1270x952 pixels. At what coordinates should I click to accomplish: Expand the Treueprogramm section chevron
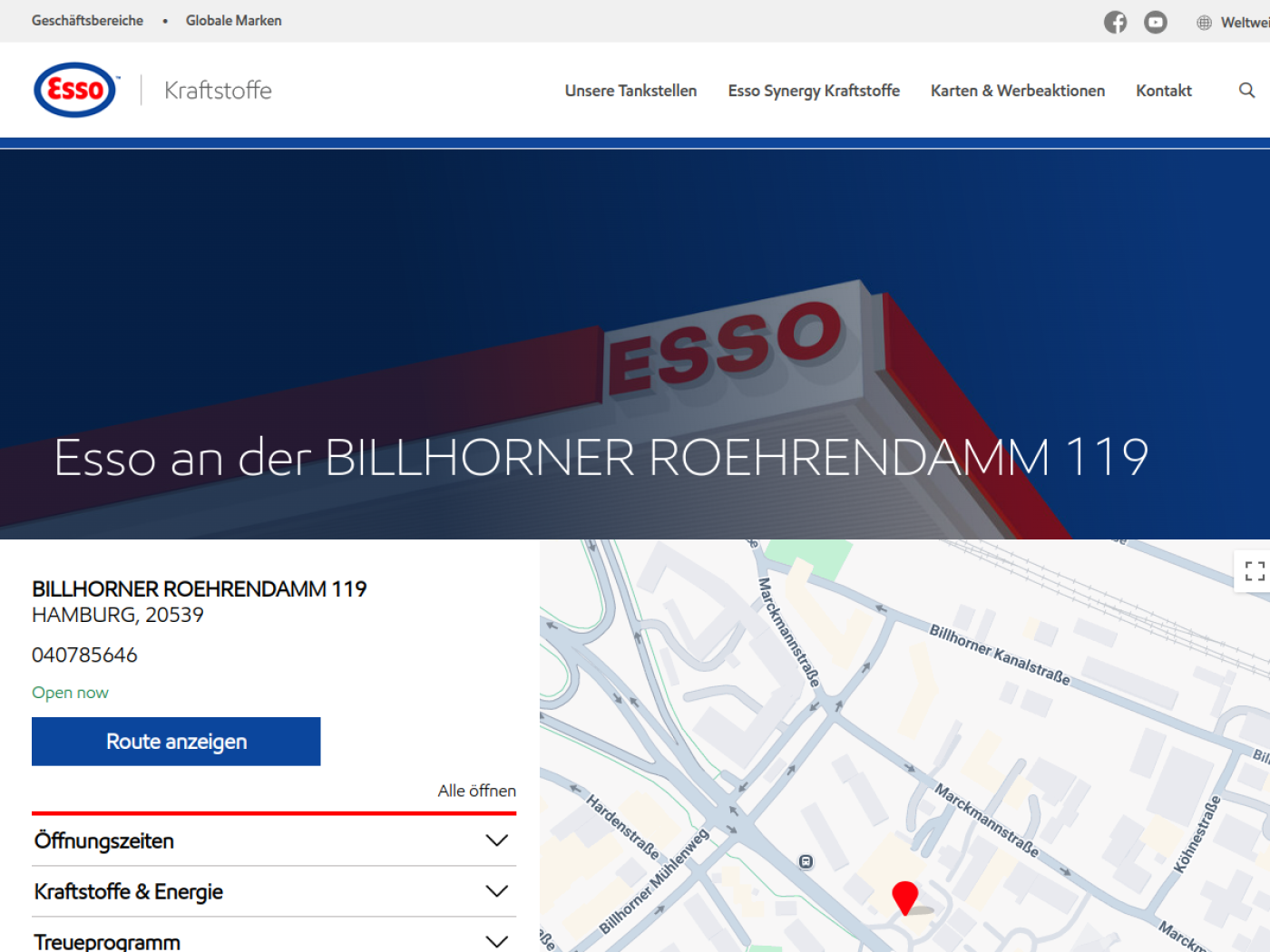point(496,942)
